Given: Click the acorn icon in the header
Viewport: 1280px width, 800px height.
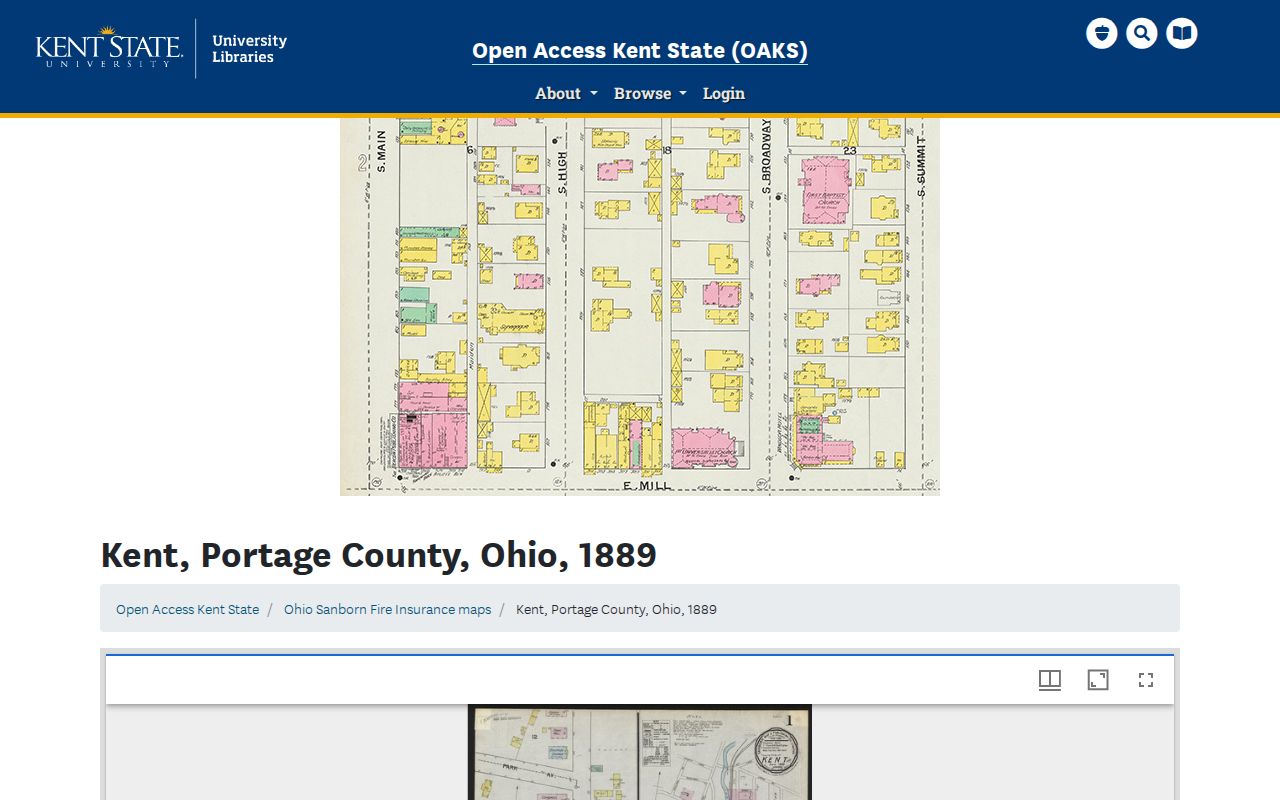Looking at the screenshot, I should (x=1101, y=33).
